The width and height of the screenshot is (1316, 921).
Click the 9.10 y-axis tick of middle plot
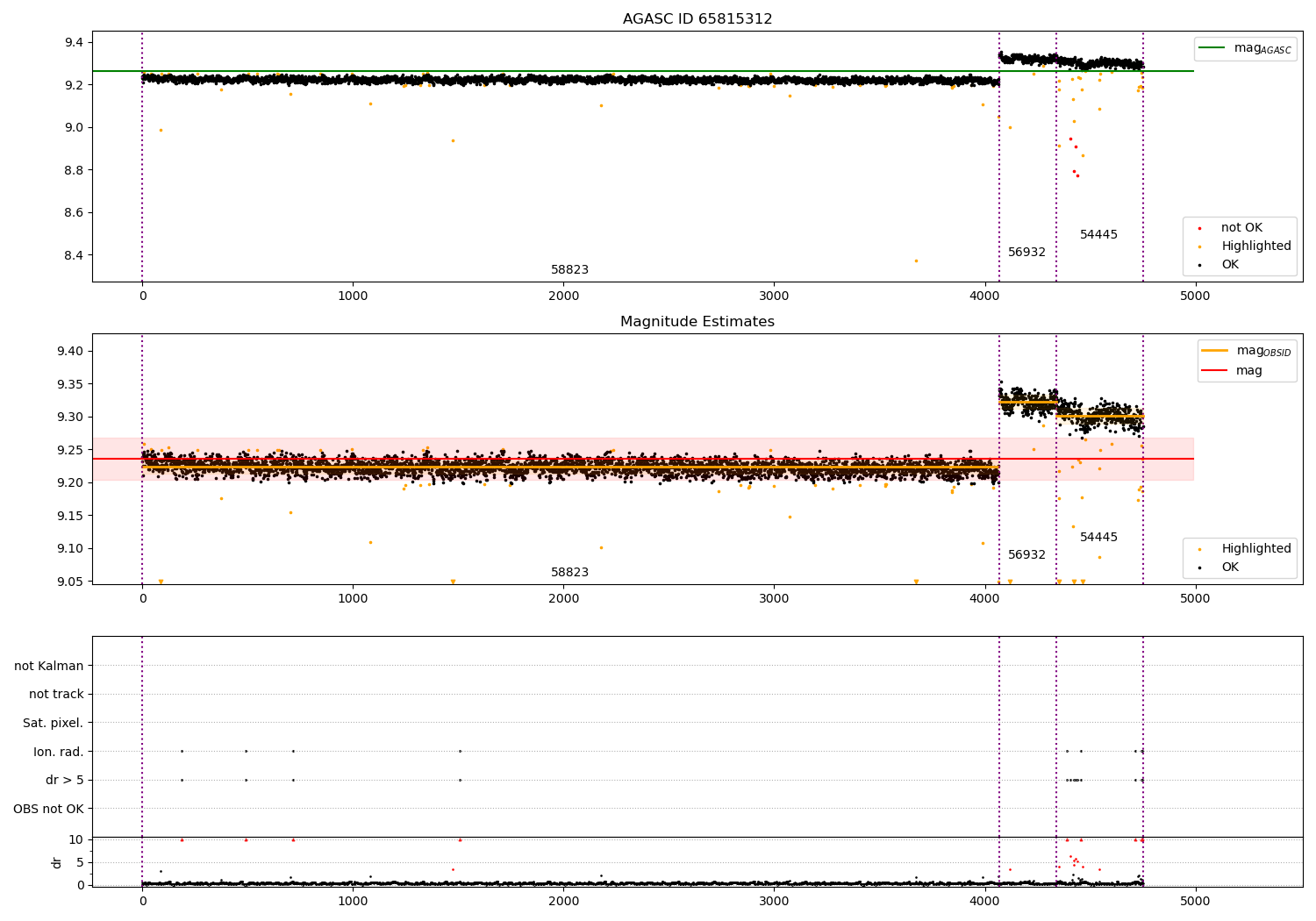[x=69, y=549]
